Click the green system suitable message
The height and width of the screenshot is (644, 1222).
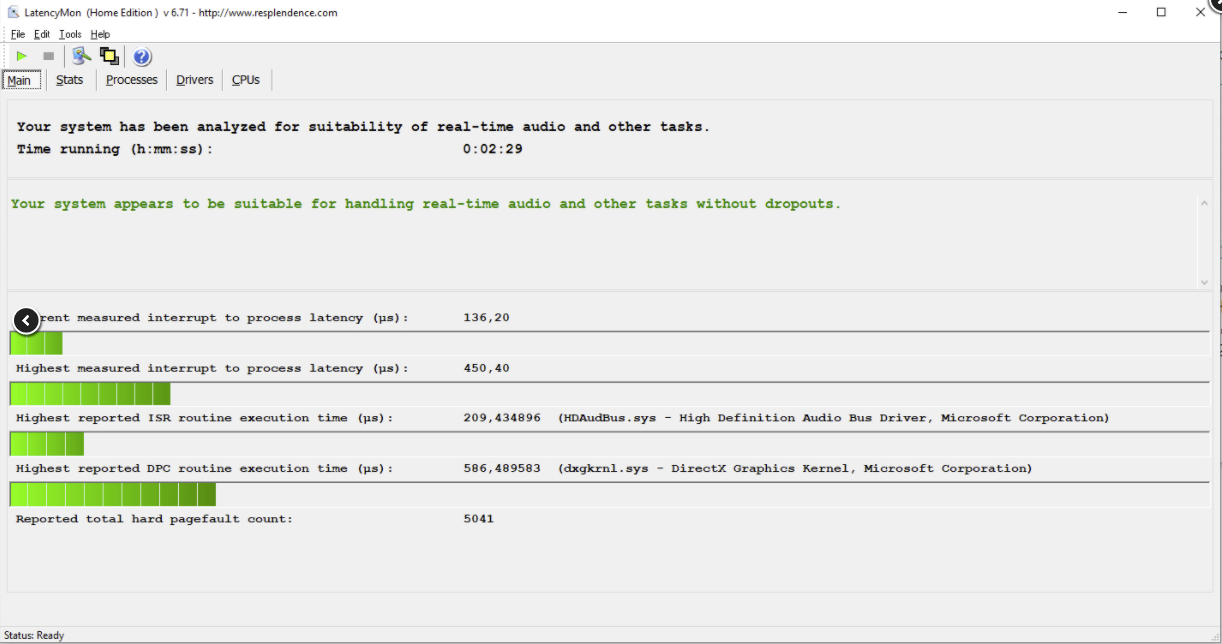tap(426, 204)
